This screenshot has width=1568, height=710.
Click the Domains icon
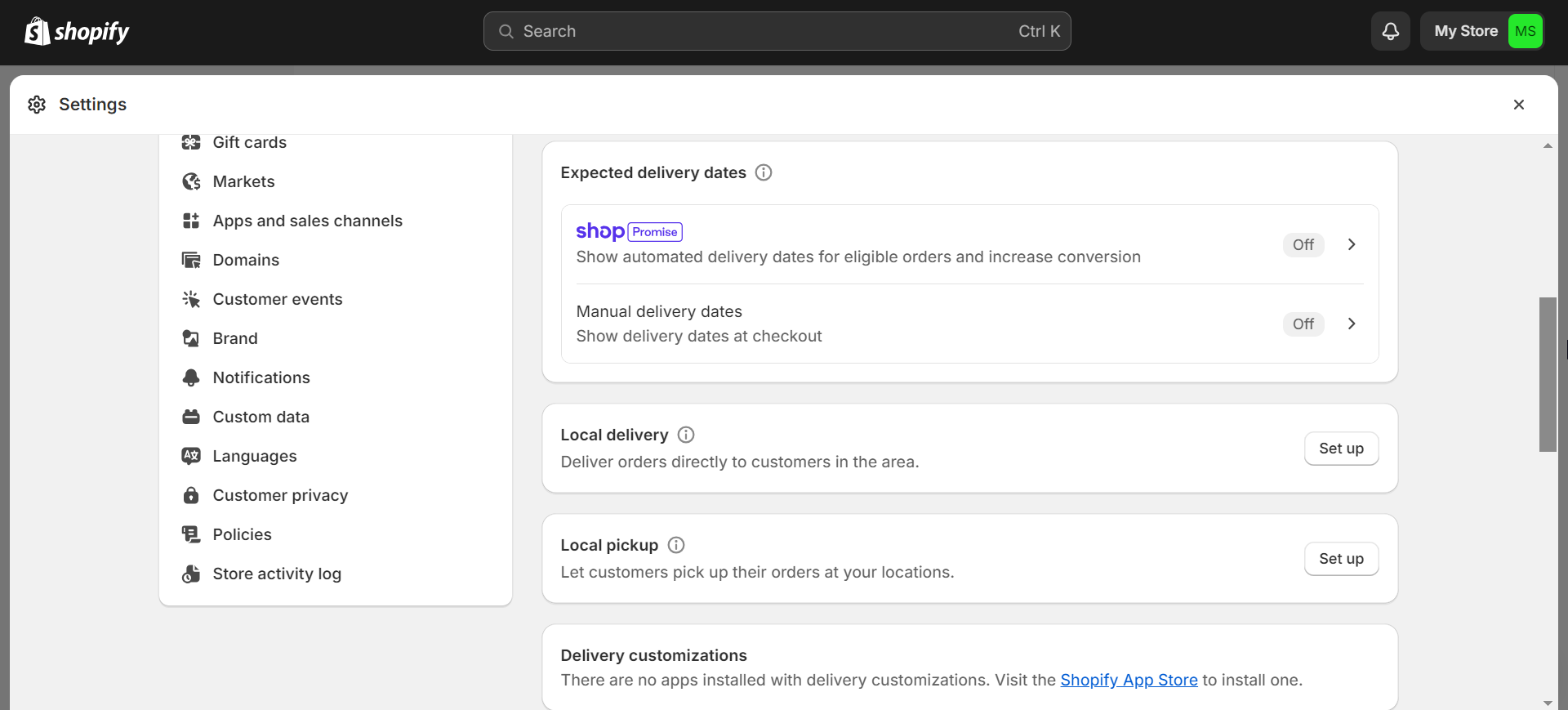(191, 260)
